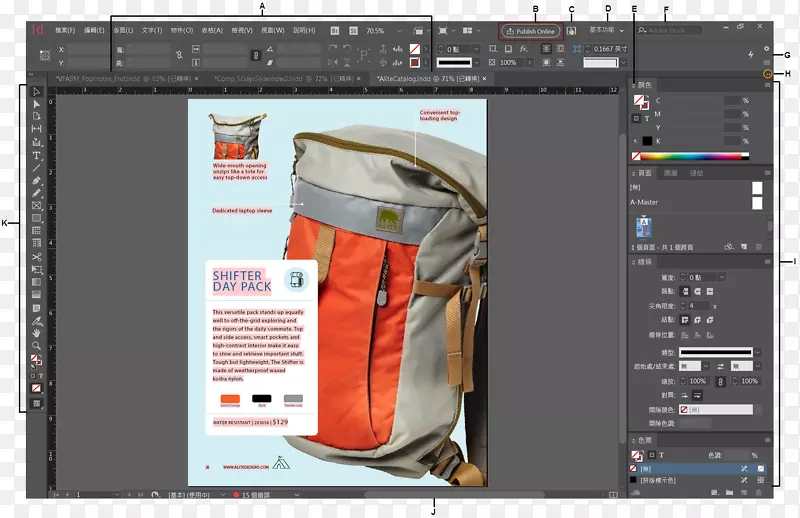Switch to the AlteCatalog.indd document tab
This screenshot has height=518, width=800.
coord(428,79)
